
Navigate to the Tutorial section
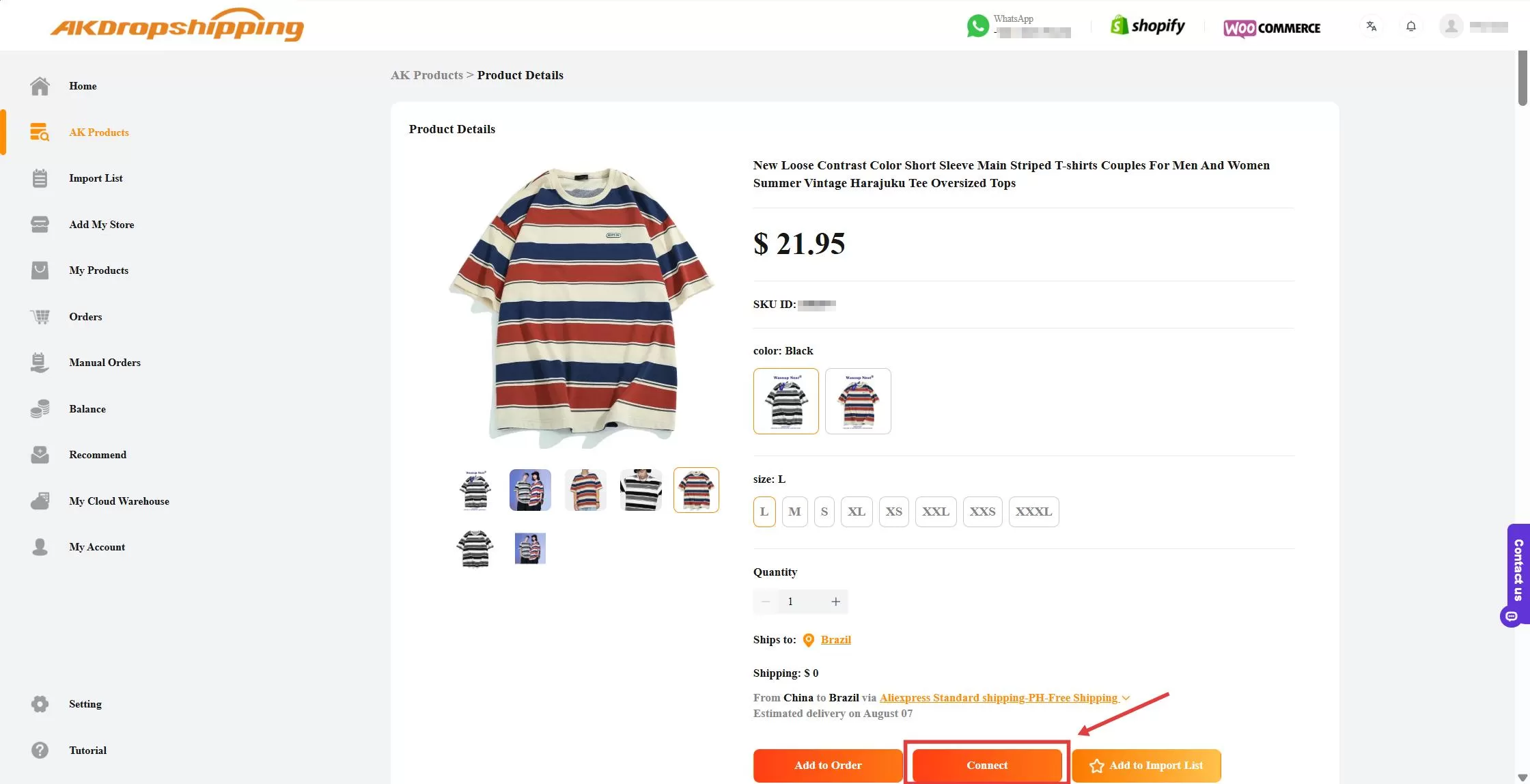[x=87, y=750]
